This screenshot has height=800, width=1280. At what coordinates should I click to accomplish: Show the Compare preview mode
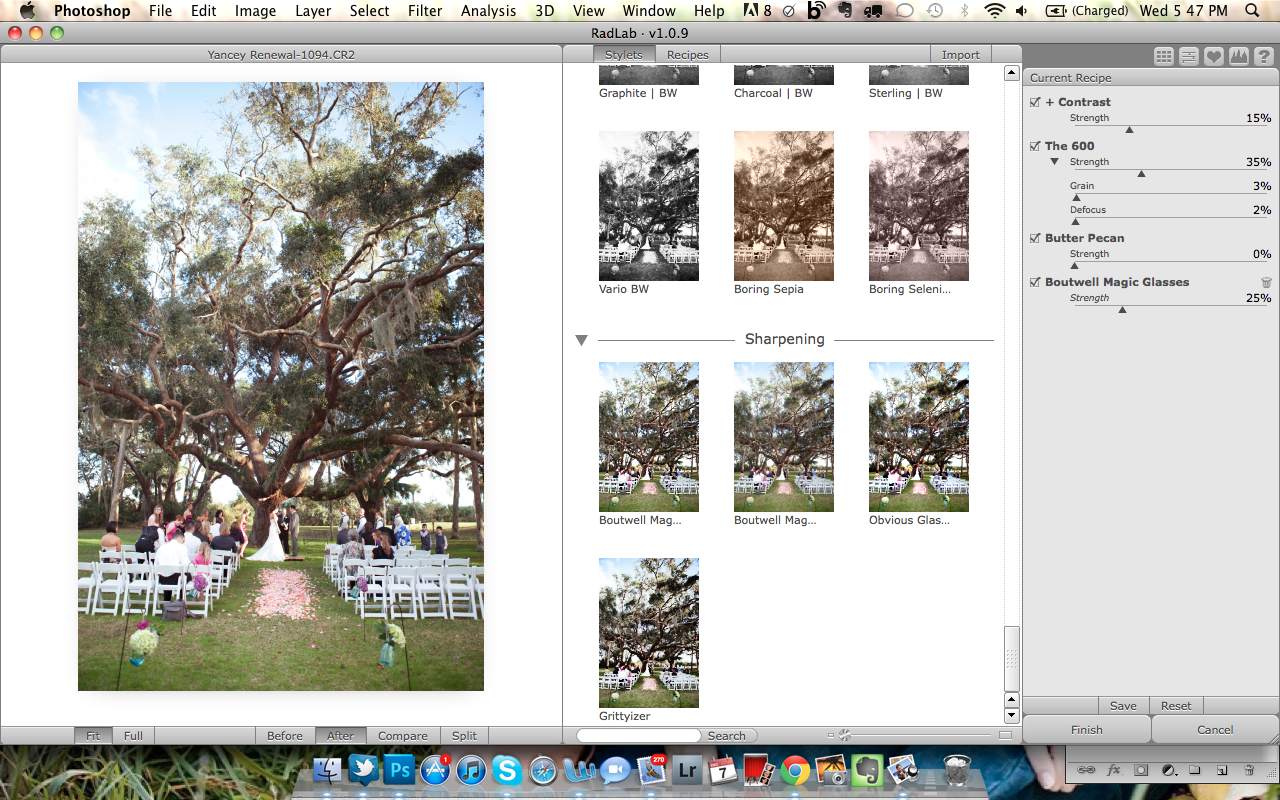tap(403, 736)
